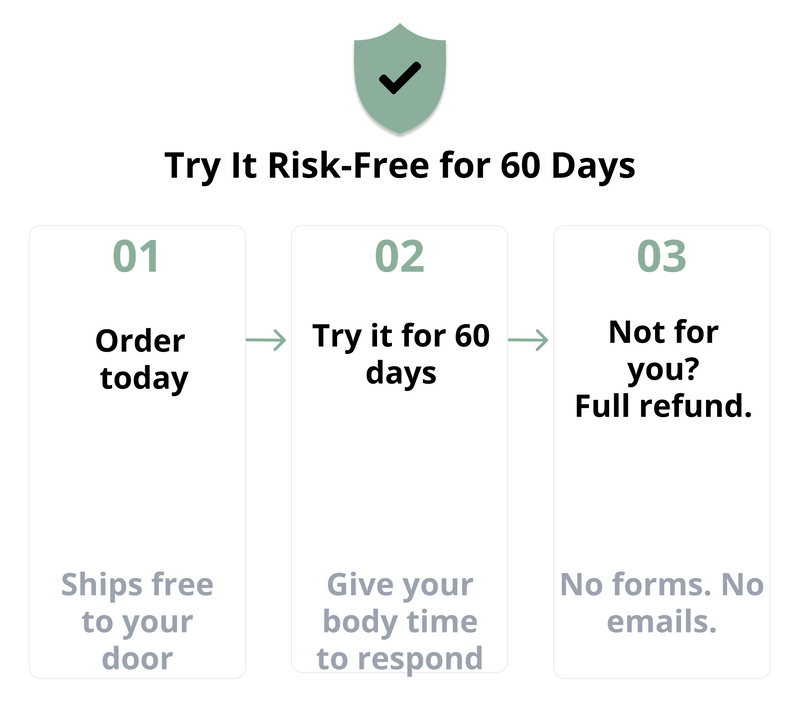Click the Full refund. line

coord(663,407)
